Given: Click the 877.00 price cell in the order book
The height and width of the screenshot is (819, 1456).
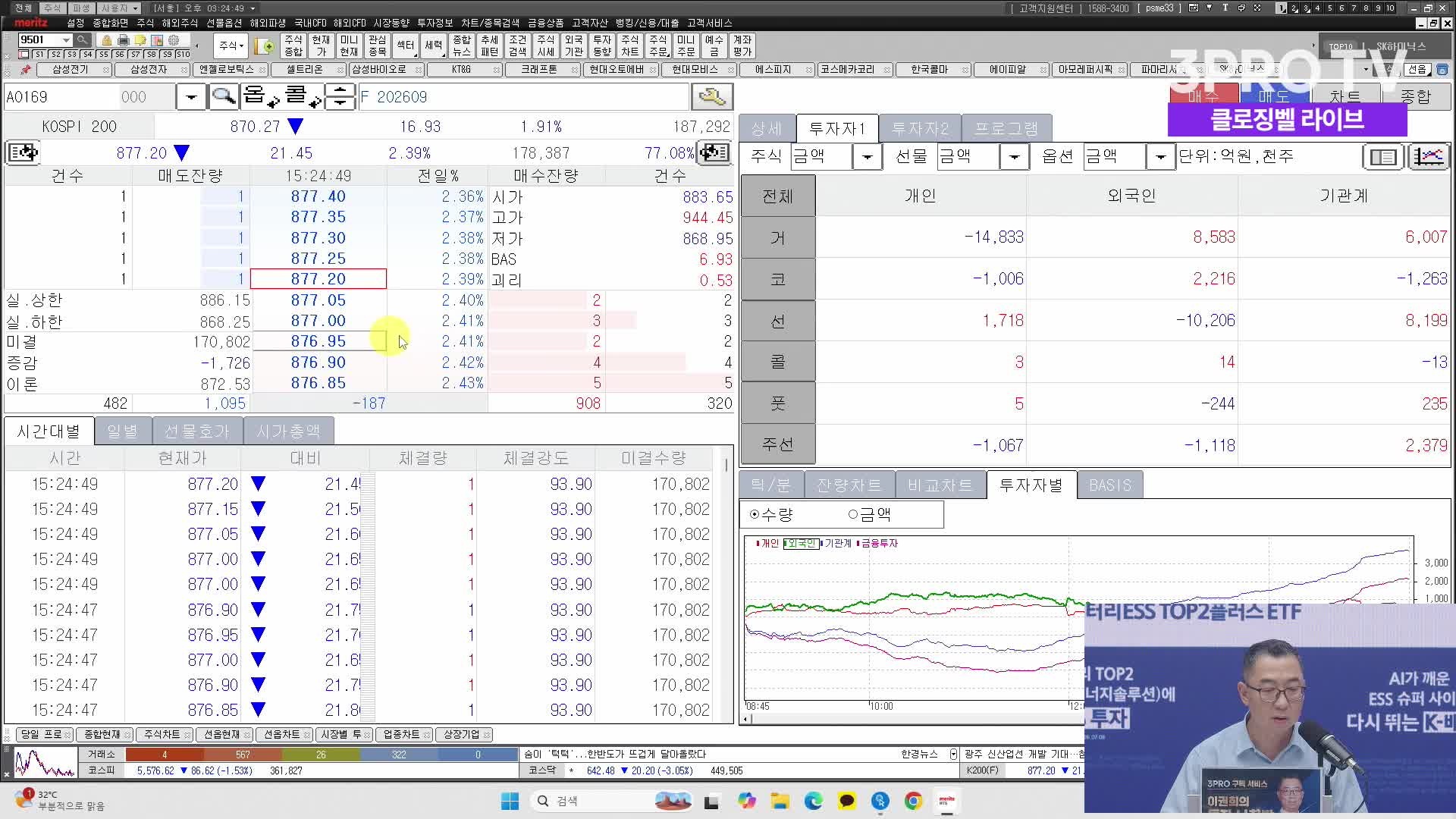Looking at the screenshot, I should [318, 321].
